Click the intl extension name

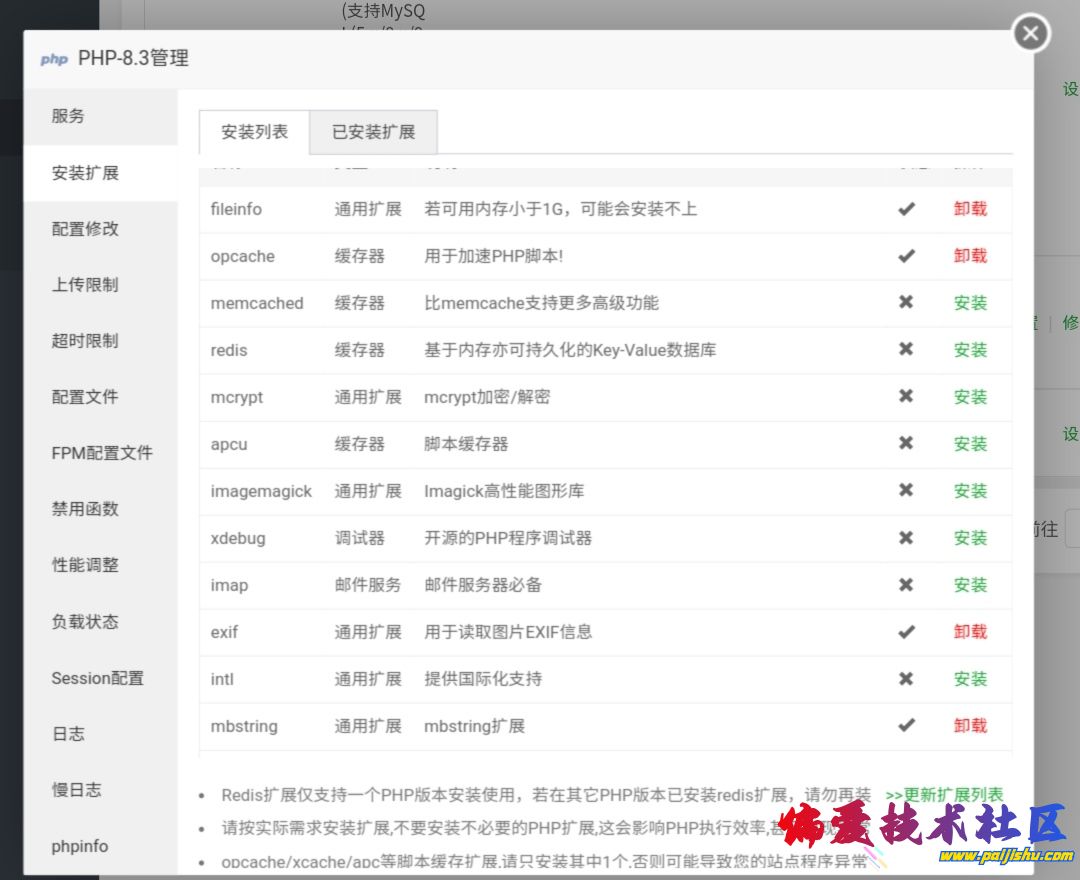pos(222,679)
